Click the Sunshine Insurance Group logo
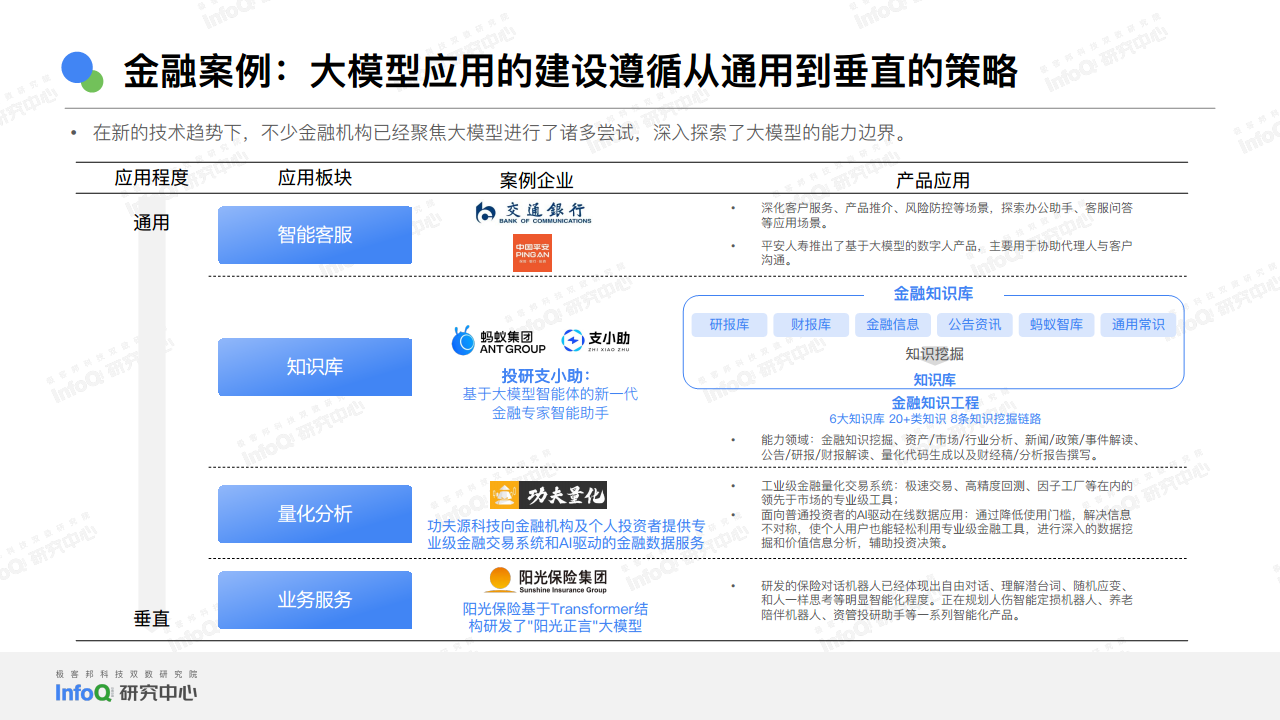Image resolution: width=1280 pixels, height=720 pixels. pyautogui.click(x=546, y=580)
